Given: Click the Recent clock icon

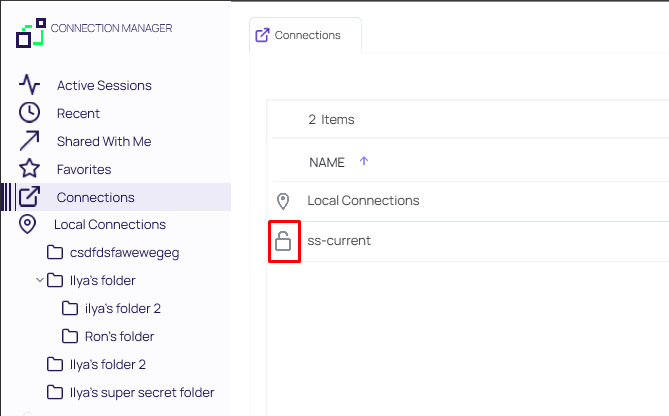Looking at the screenshot, I should click(29, 113).
